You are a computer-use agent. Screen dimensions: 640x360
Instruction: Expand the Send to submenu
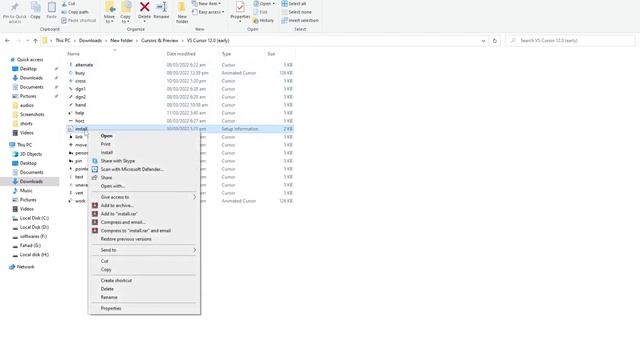(x=144, y=250)
